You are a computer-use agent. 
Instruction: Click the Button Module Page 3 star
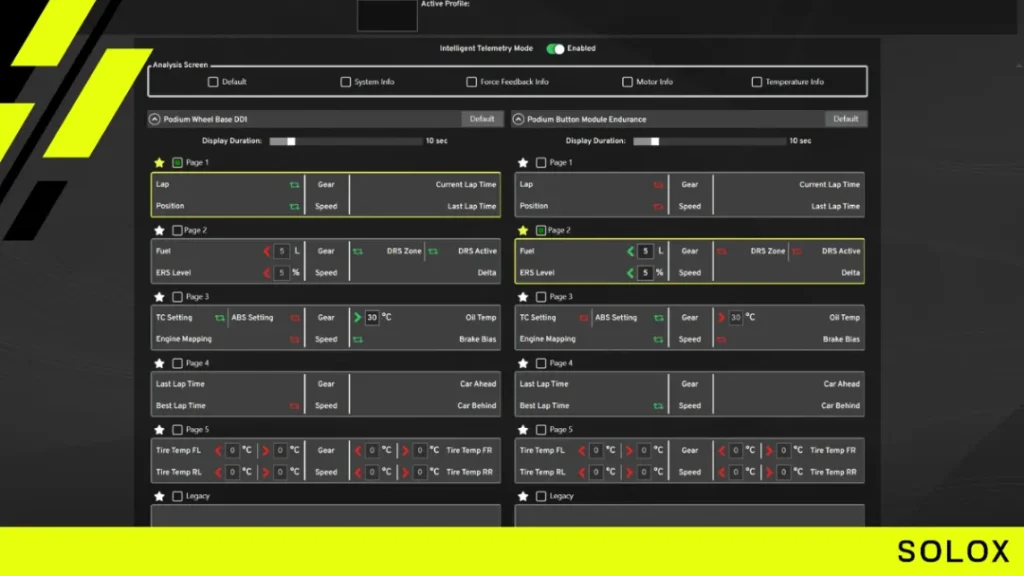point(523,297)
